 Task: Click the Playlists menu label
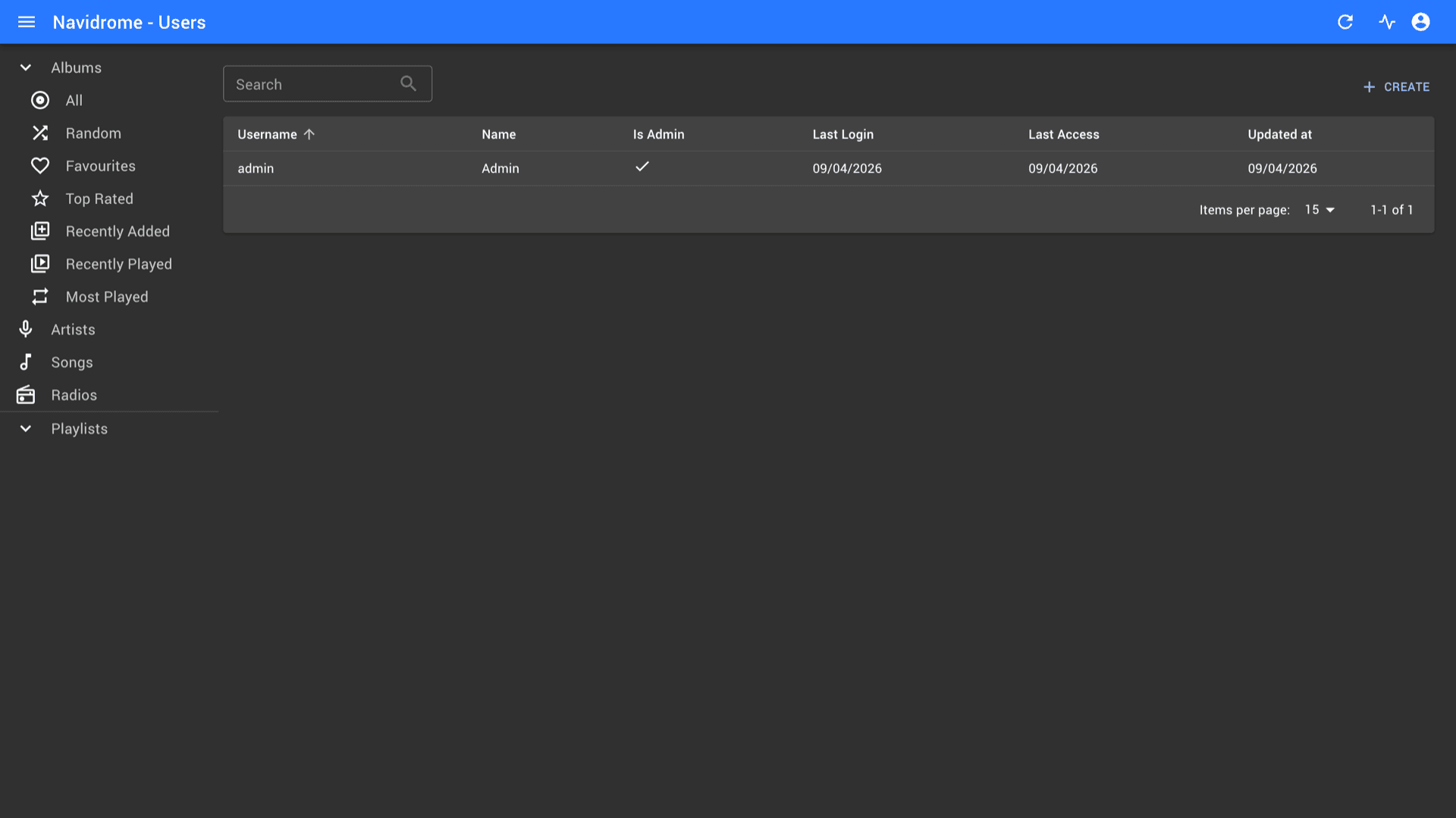pyautogui.click(x=79, y=429)
